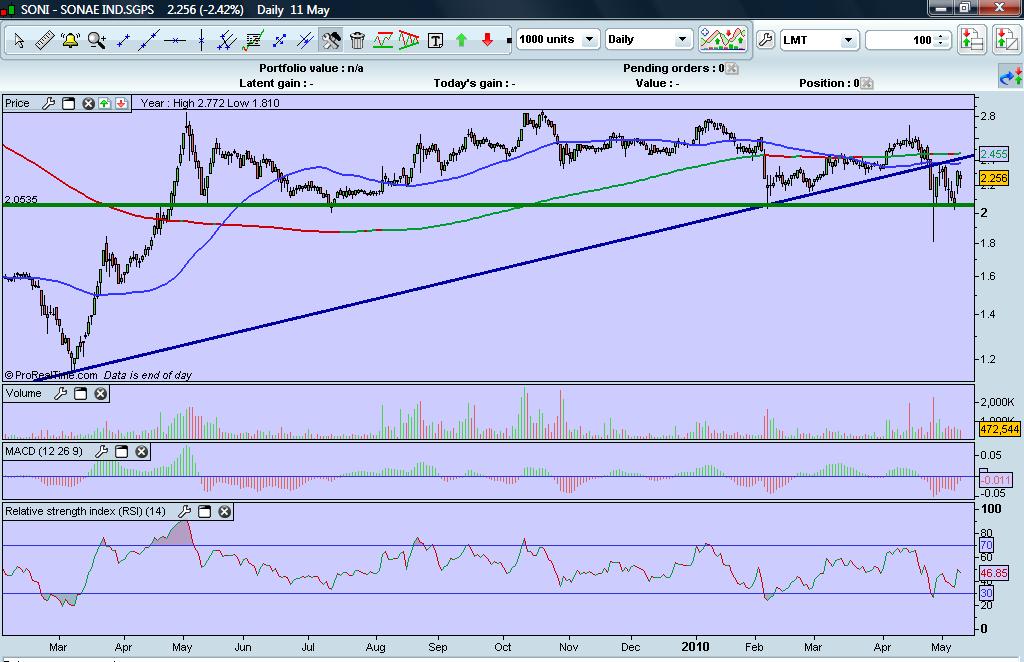The image size is (1024, 662).
Task: Maximize the Volume panel
Action: click(x=80, y=394)
